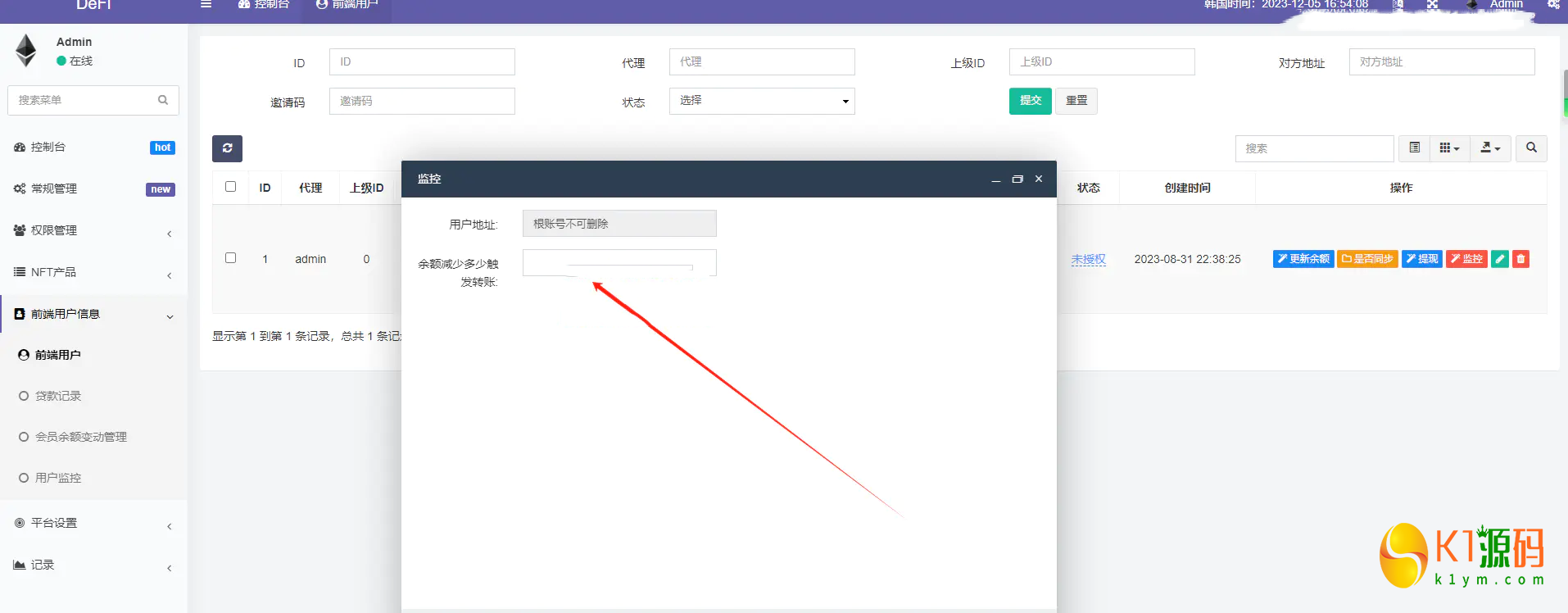
Task: Check the select-all header checkbox
Action: [231, 187]
